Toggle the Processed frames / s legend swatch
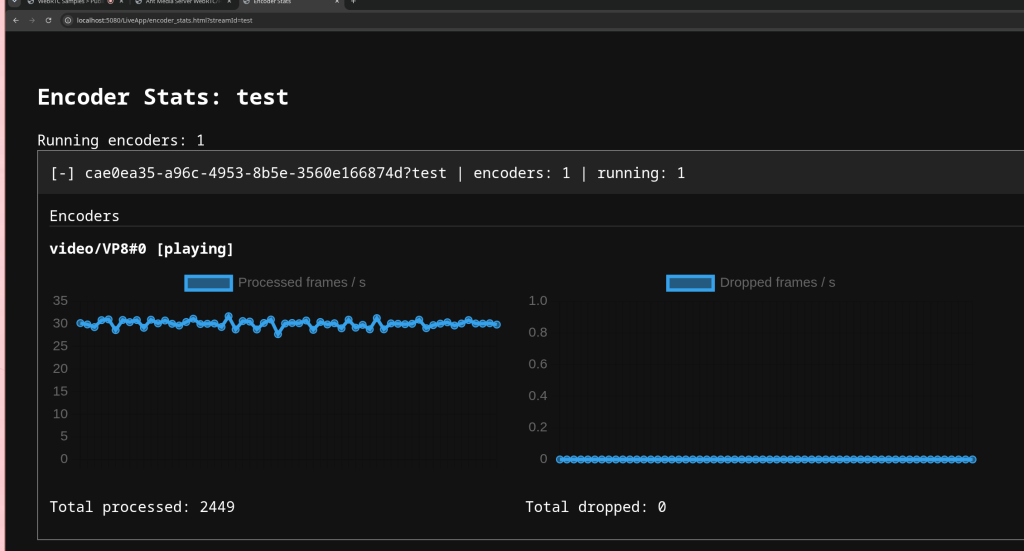 coord(208,283)
